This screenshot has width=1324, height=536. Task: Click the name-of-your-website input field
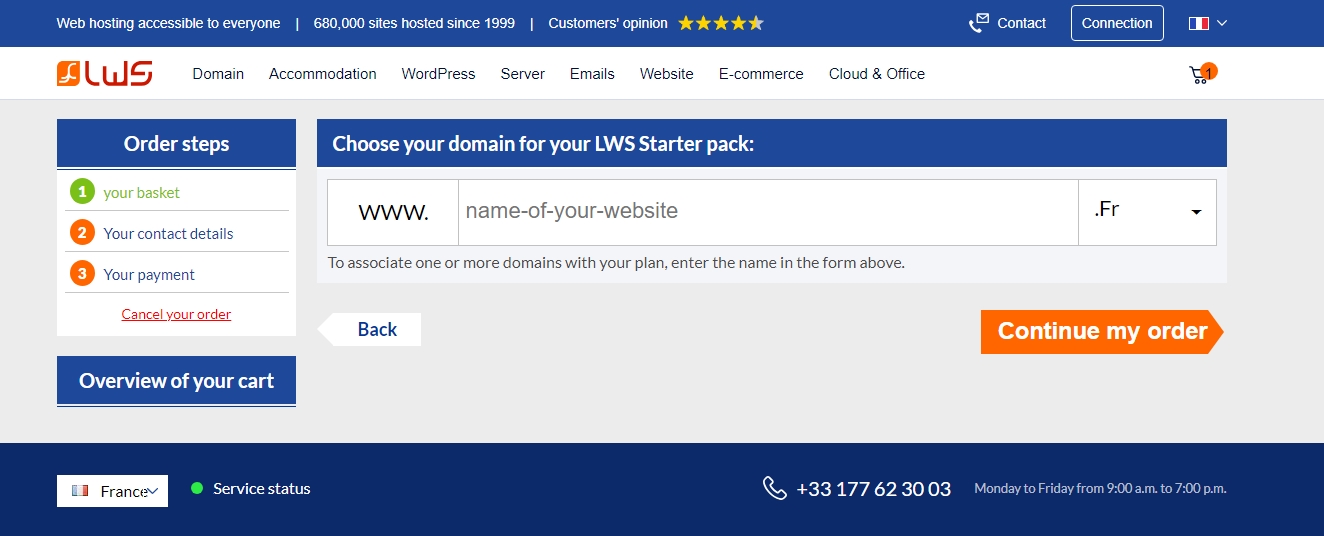pos(768,212)
